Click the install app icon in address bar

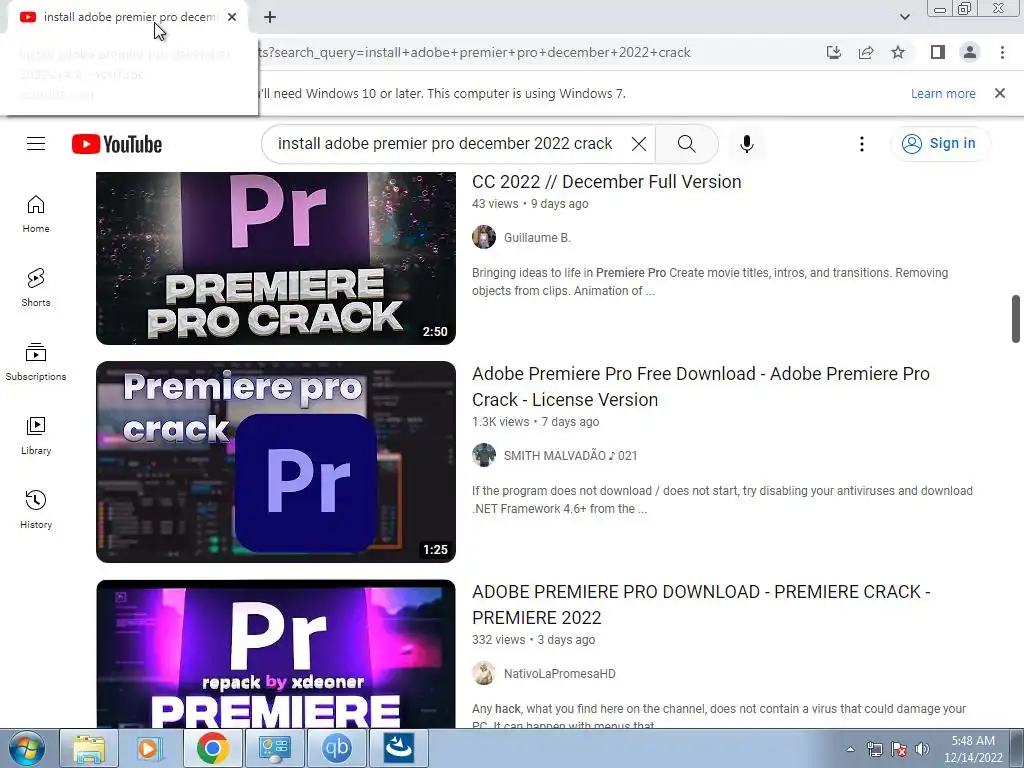(834, 52)
